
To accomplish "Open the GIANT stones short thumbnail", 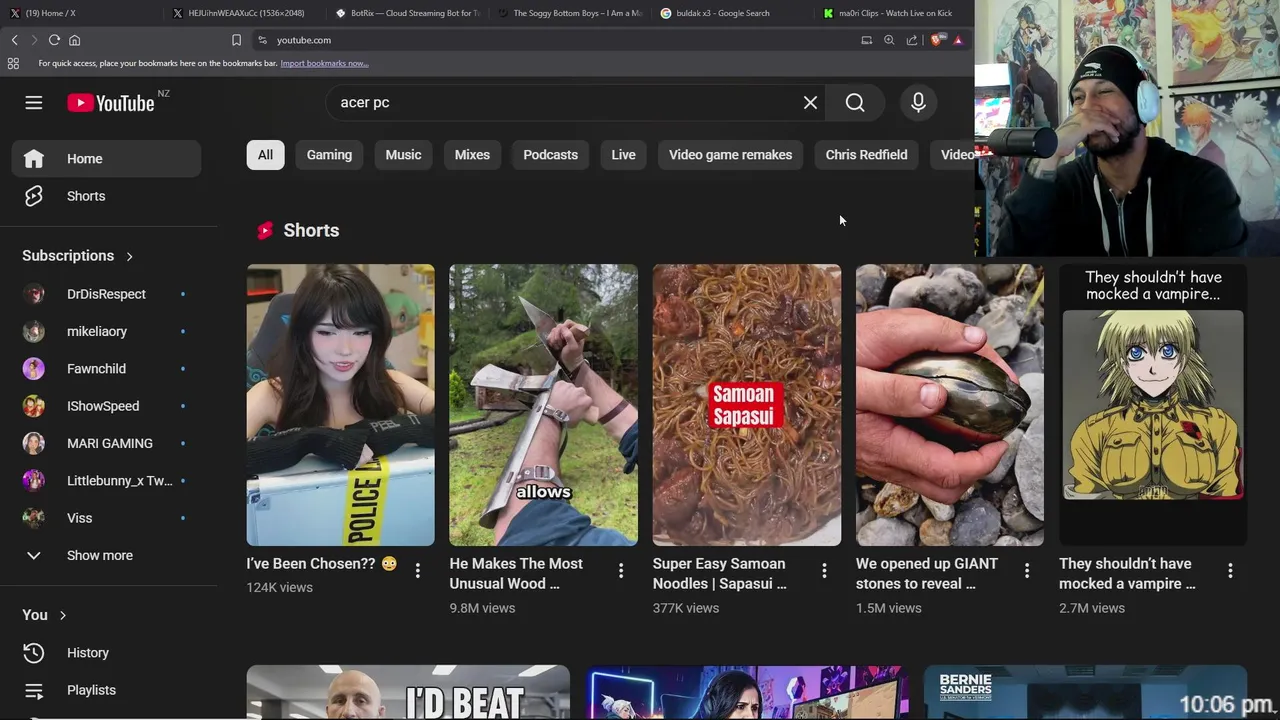I will click(950, 405).
